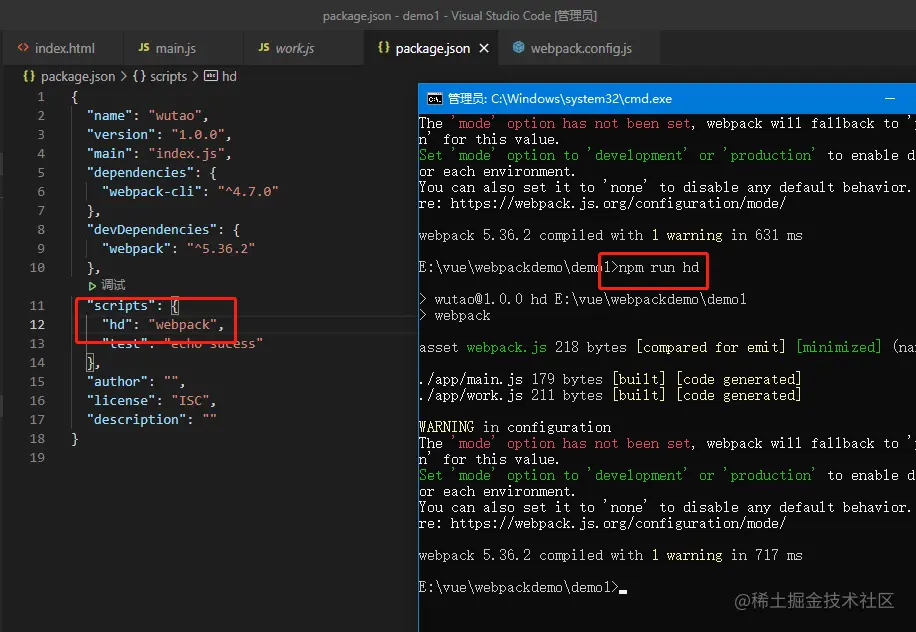The width and height of the screenshot is (916, 632).
Task: Click the "^4.7.0" version string
Action: point(248,192)
